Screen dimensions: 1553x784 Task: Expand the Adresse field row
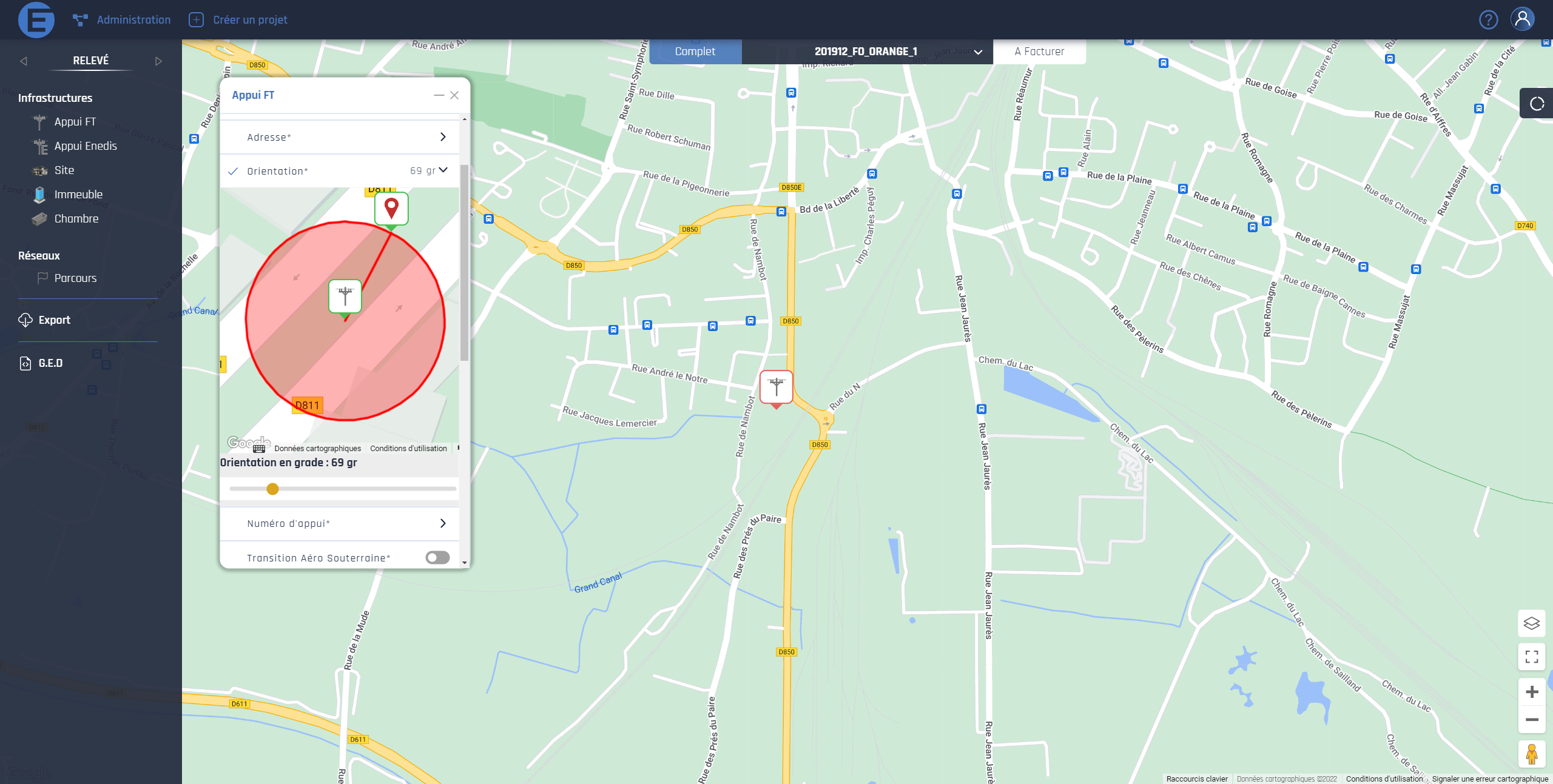click(442, 137)
